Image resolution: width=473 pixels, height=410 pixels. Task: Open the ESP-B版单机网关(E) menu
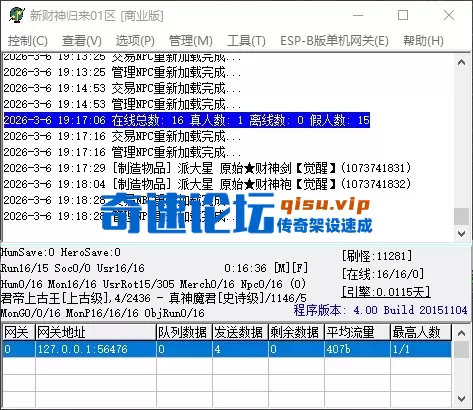coord(334,41)
